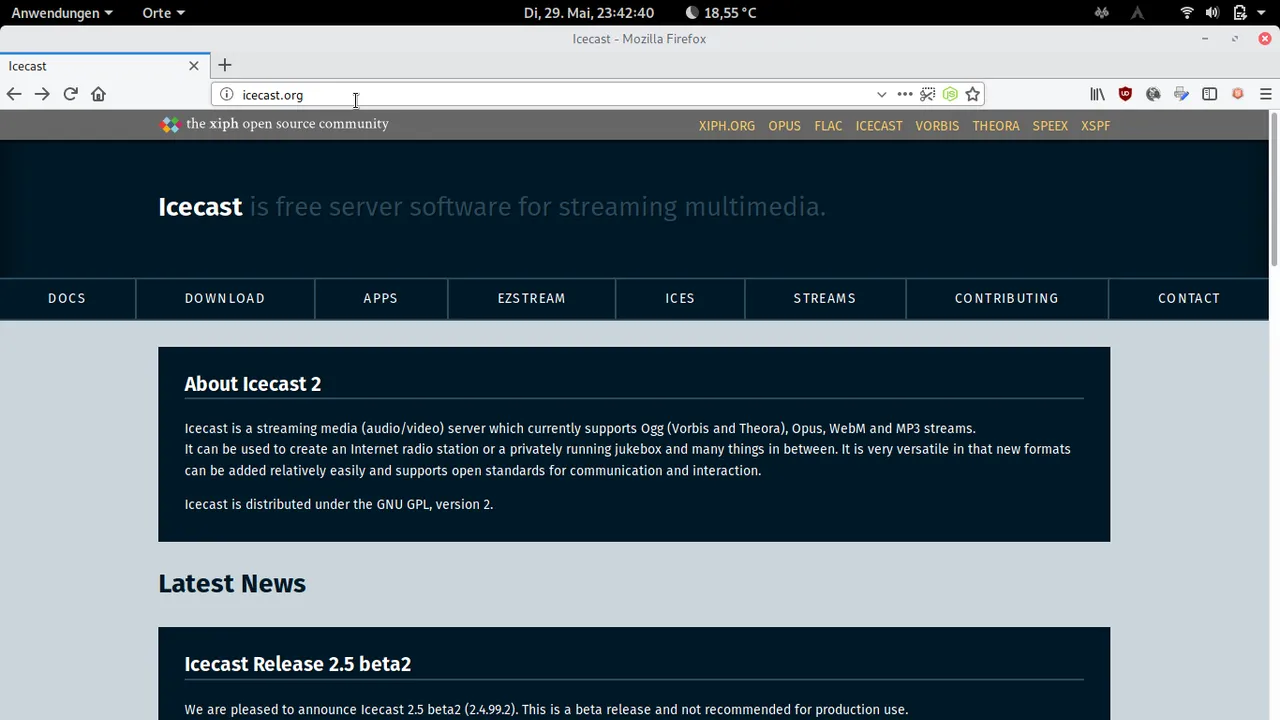Click the browser Back arrow
Image resolution: width=1280 pixels, height=720 pixels.
(14, 94)
